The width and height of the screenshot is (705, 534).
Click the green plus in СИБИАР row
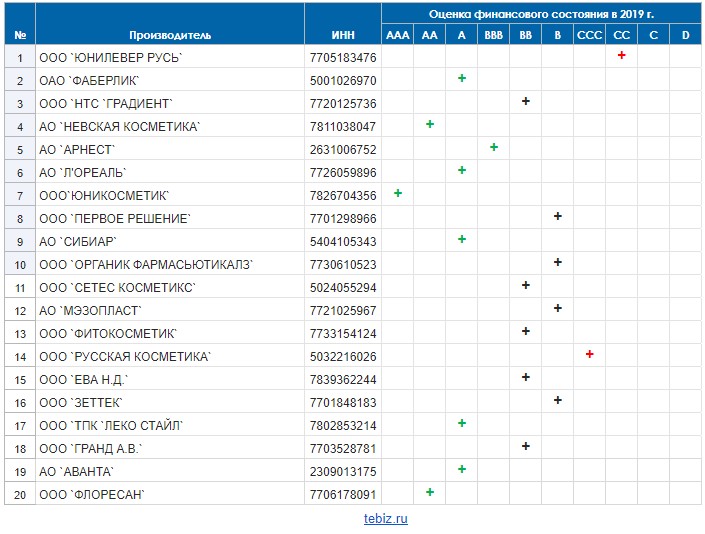pyautogui.click(x=462, y=239)
